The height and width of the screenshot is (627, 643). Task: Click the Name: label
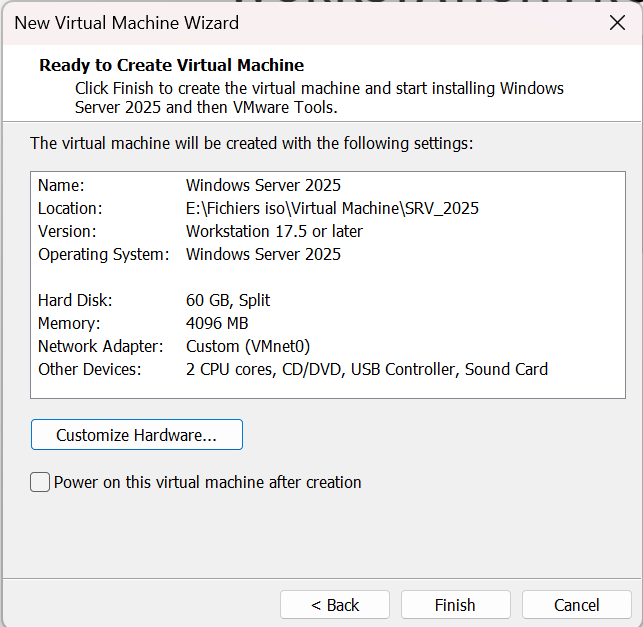(61, 185)
